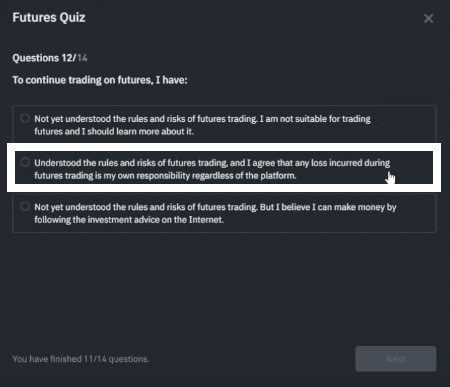Select radio for 'I am not suitable' answer
Screen dimensions: 450x387
25,118
